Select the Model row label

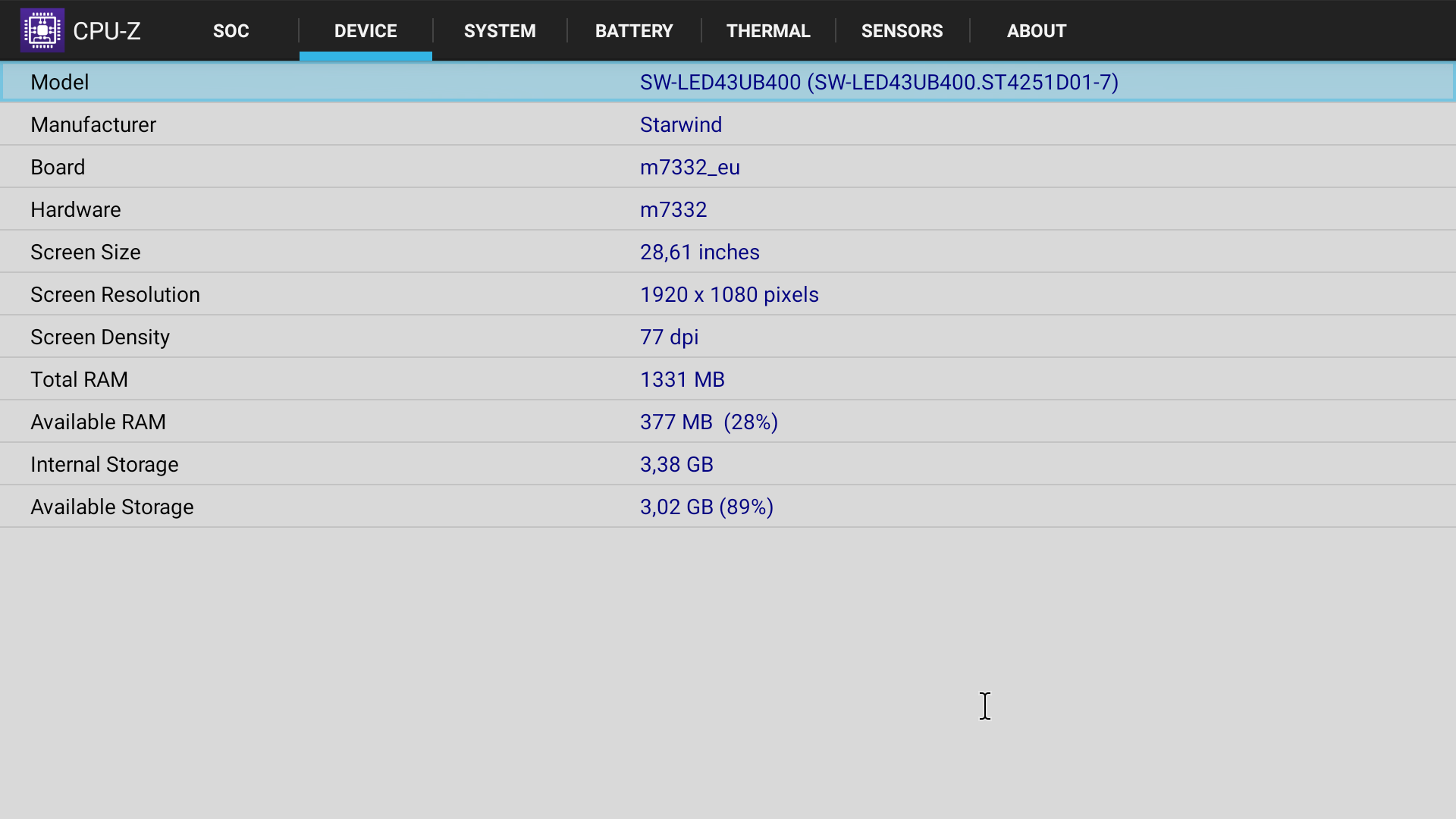pos(60,82)
